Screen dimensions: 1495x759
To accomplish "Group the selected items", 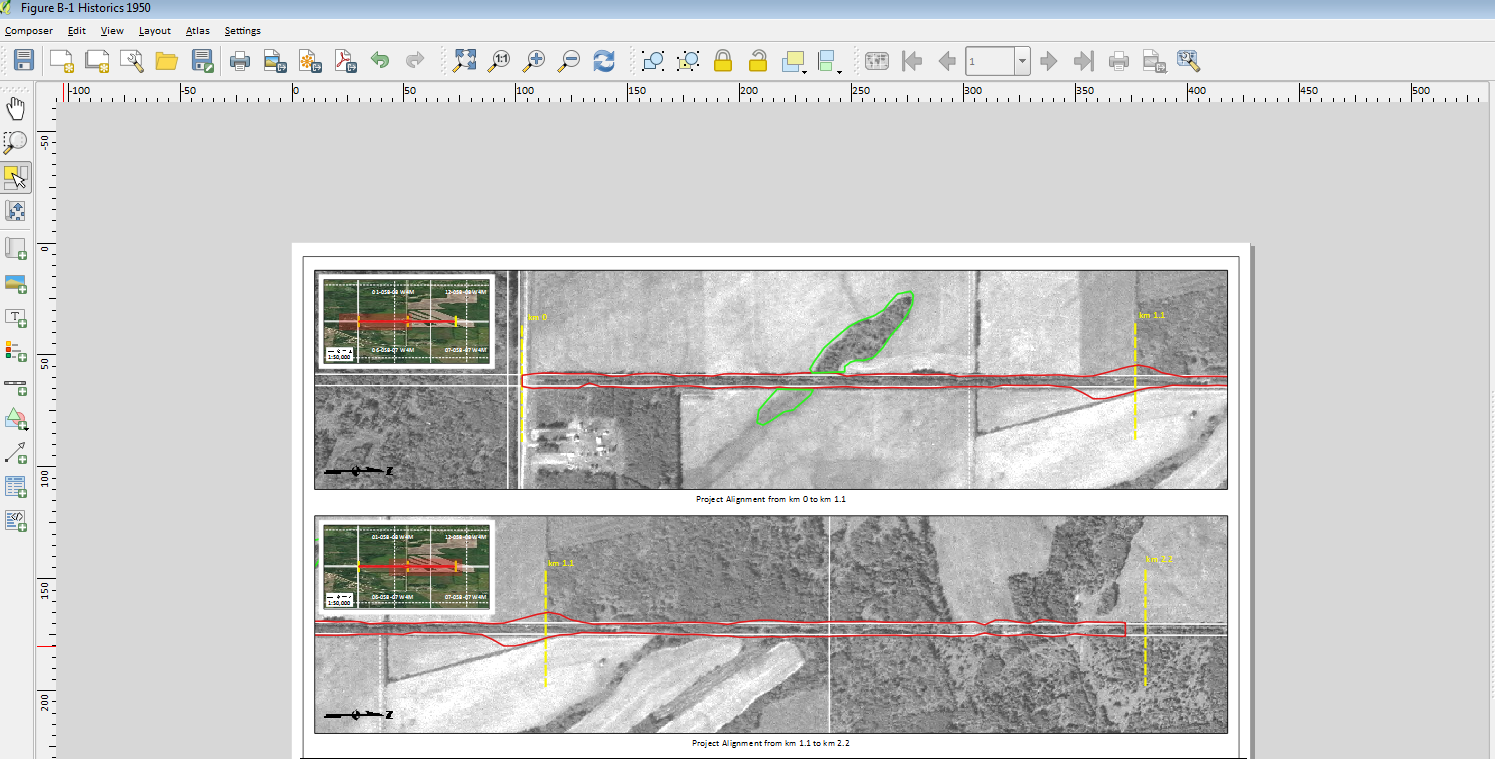I will pyautogui.click(x=653, y=61).
